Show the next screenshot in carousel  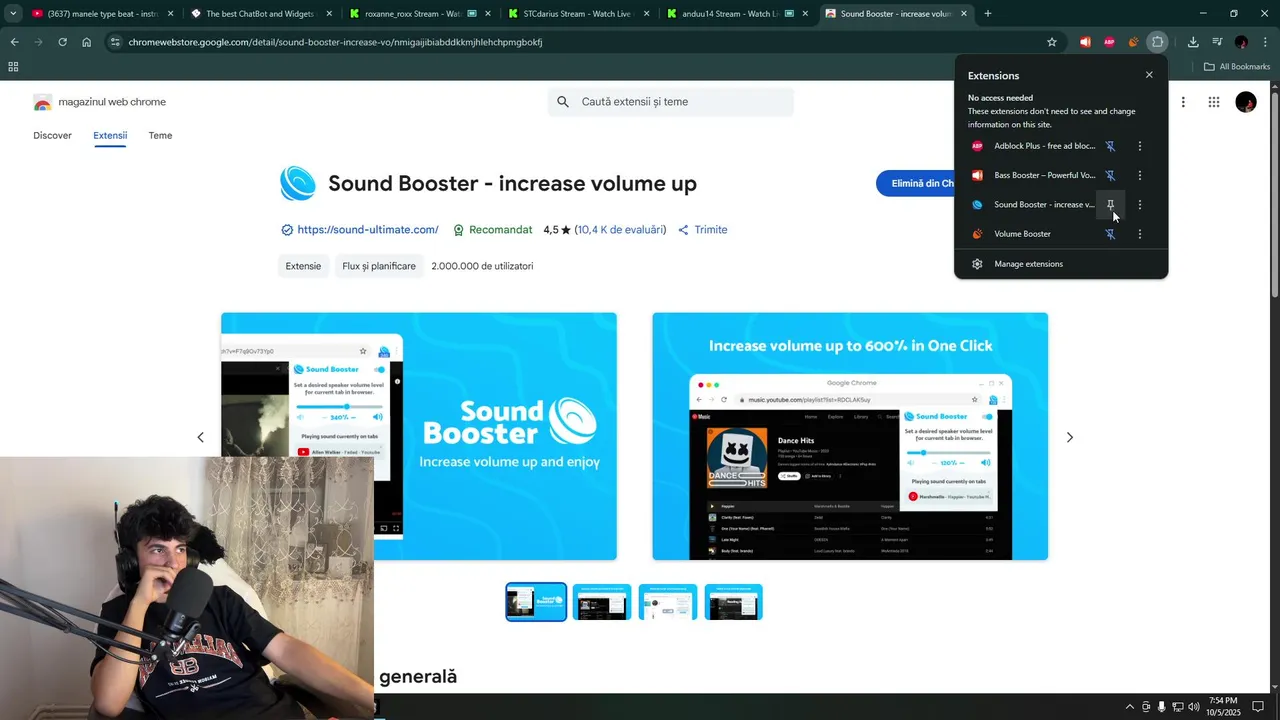(x=1070, y=437)
